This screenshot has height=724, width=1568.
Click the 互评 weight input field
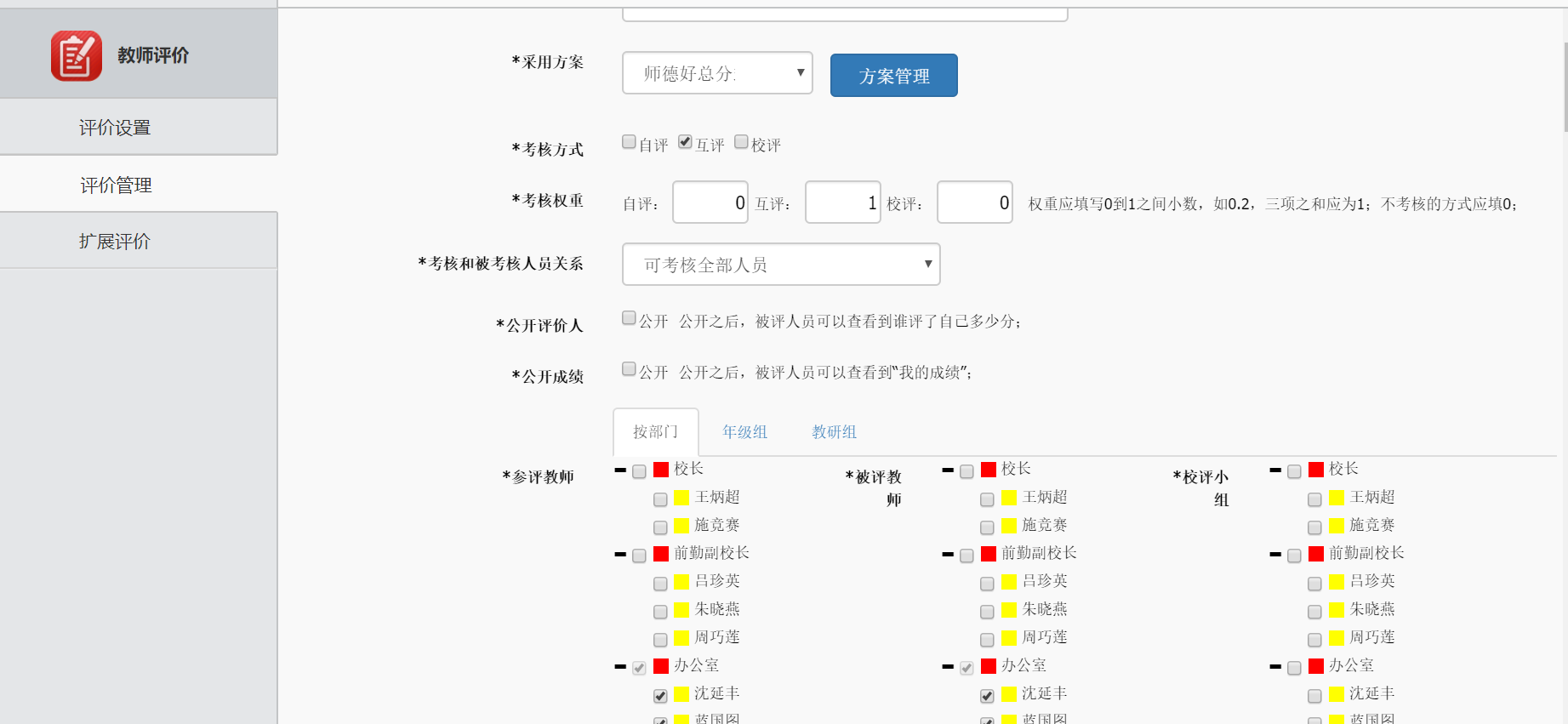point(841,203)
